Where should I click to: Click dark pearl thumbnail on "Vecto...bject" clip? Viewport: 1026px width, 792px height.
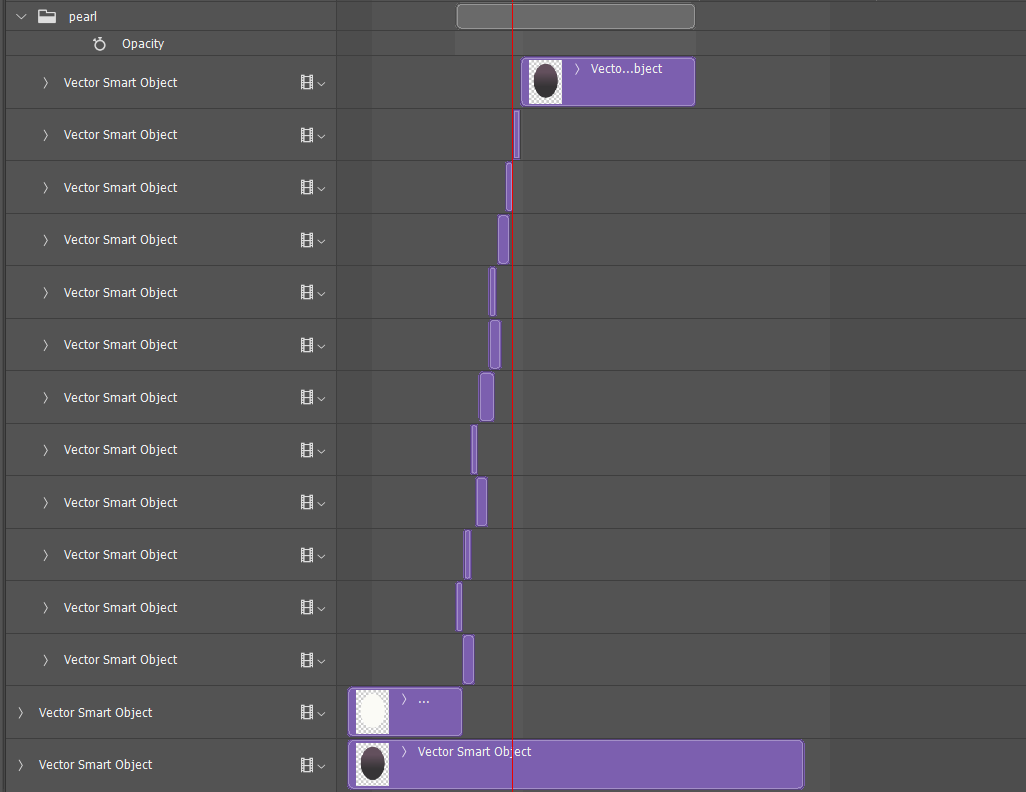coord(545,82)
